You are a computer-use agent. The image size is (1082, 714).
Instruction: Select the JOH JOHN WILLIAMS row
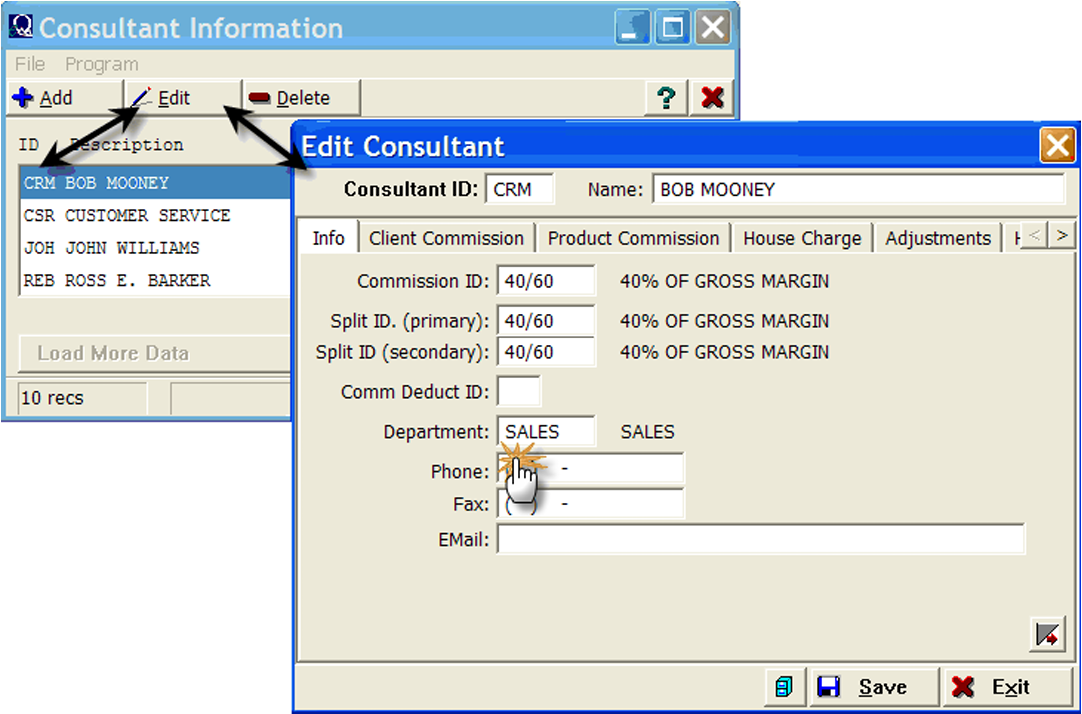[155, 248]
